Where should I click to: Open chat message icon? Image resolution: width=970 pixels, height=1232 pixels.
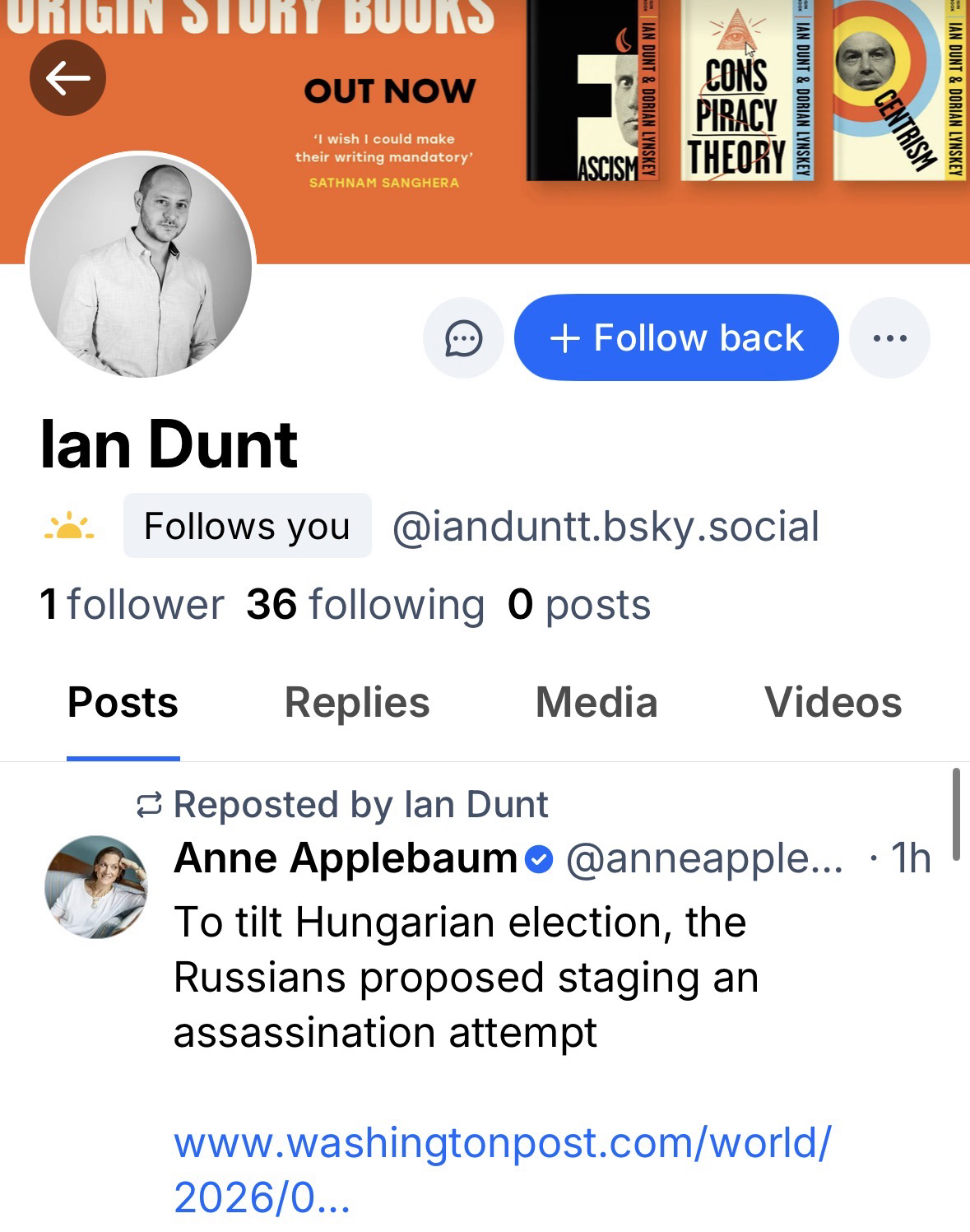tap(463, 338)
